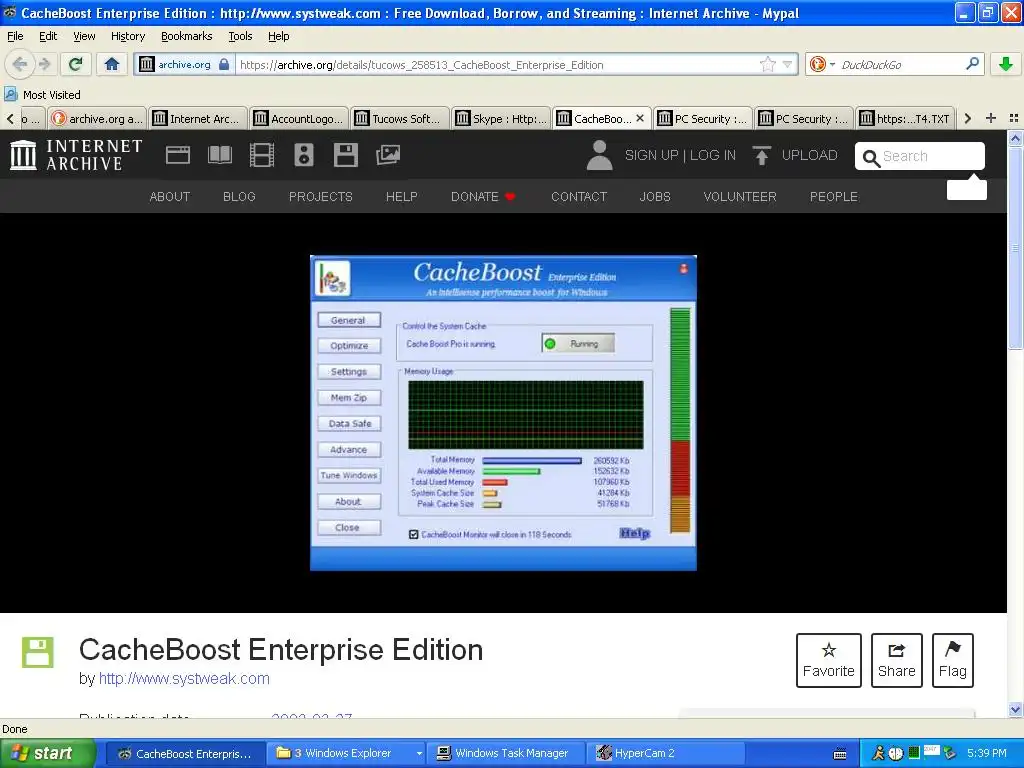The image size is (1024, 768).
Task: Open the Texts book icon
Action: coord(219,155)
